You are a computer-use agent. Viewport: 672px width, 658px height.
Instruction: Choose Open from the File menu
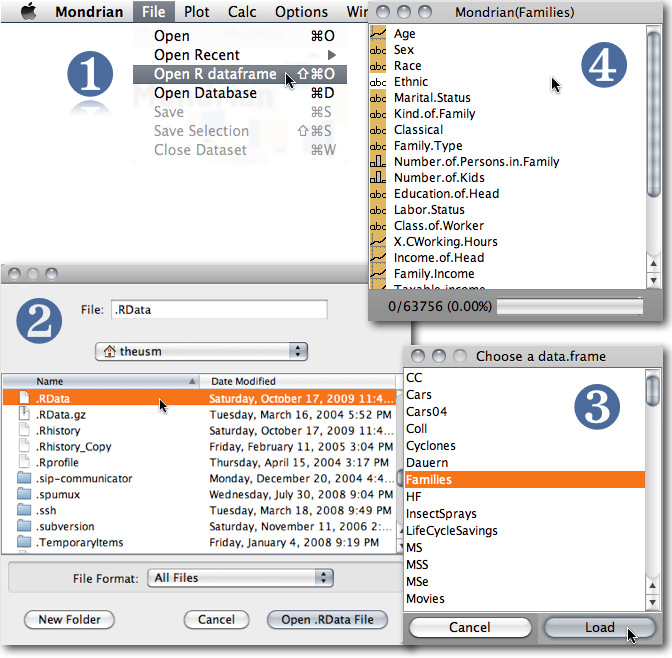[x=240, y=36]
